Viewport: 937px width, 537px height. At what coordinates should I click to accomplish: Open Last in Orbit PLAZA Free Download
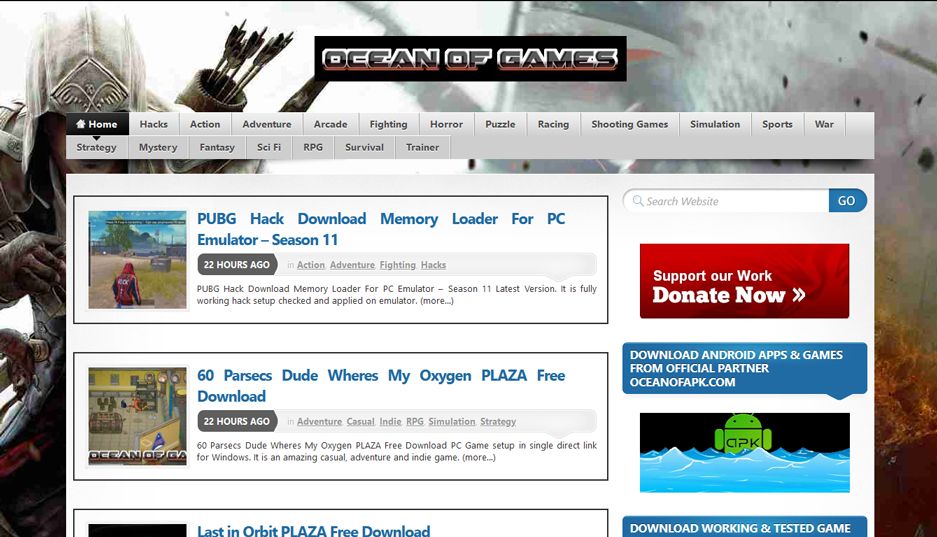pos(314,530)
